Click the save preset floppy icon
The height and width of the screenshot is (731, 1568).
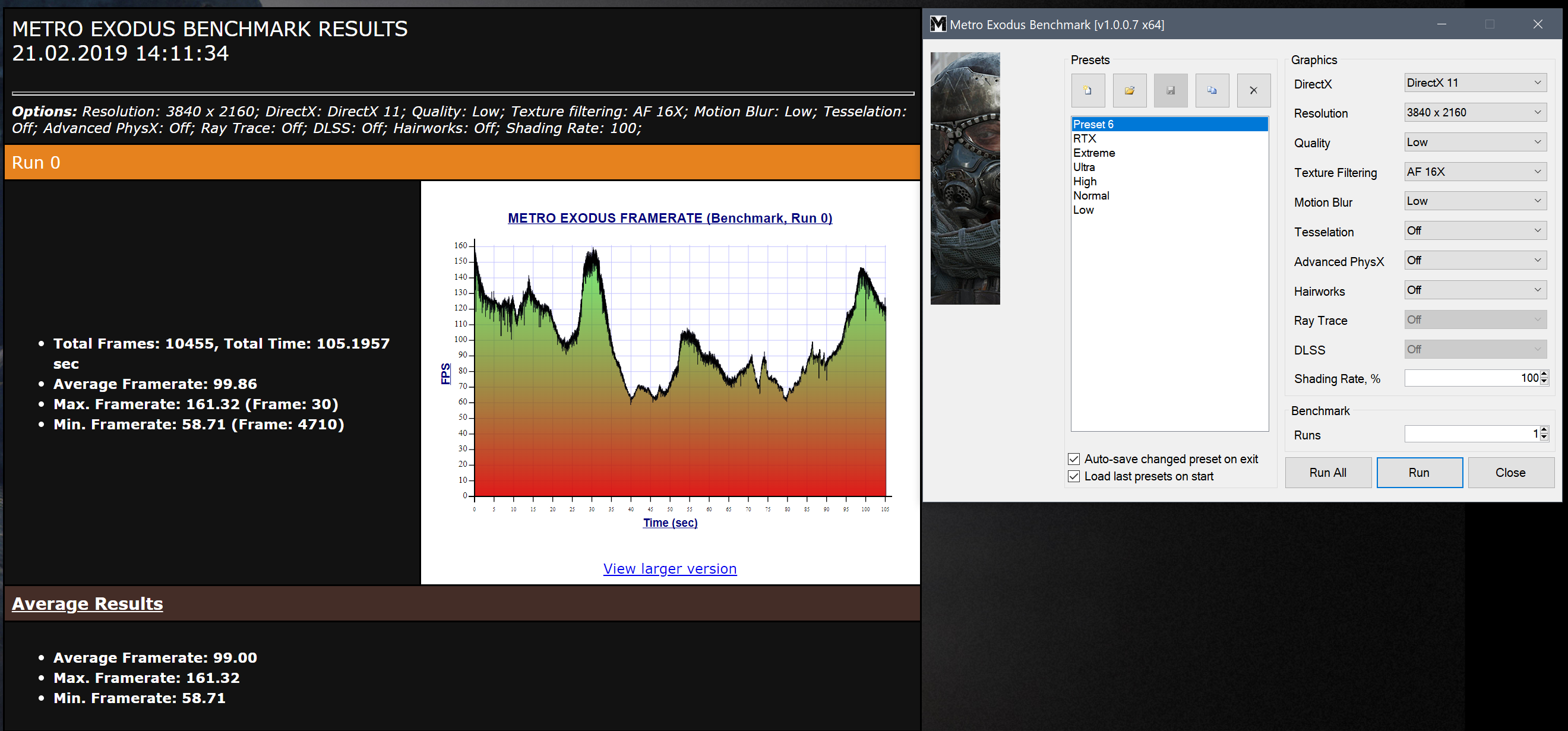pos(1170,91)
